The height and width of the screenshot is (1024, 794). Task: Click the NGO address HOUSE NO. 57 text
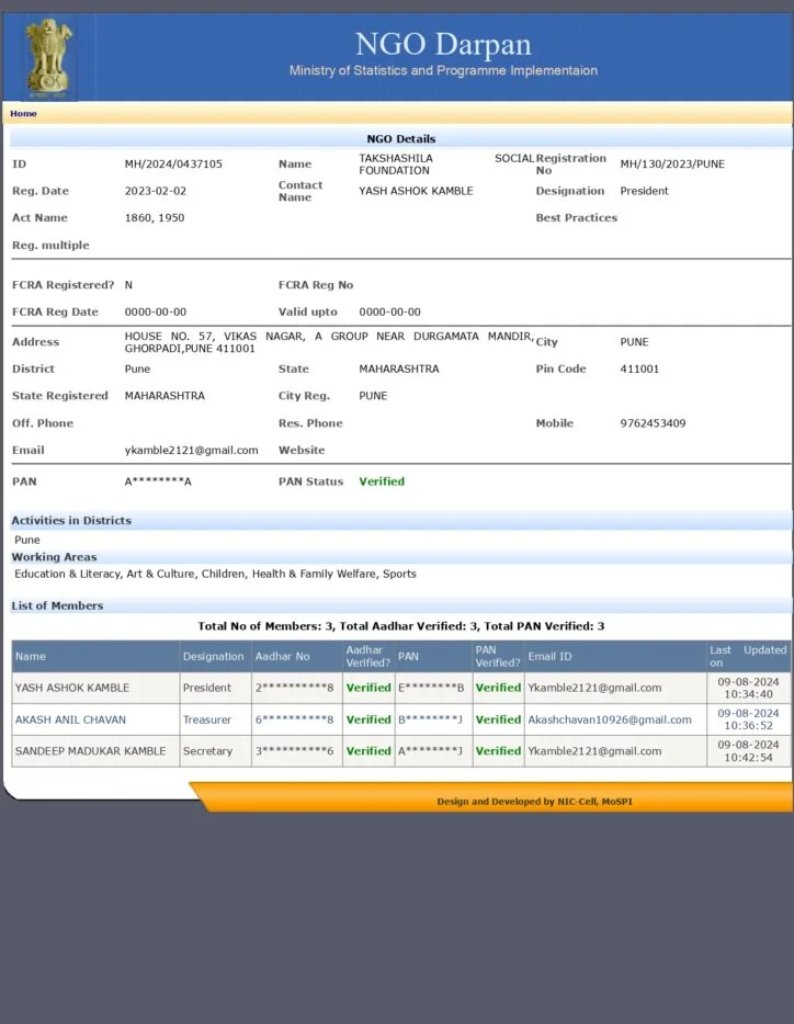coord(328,342)
